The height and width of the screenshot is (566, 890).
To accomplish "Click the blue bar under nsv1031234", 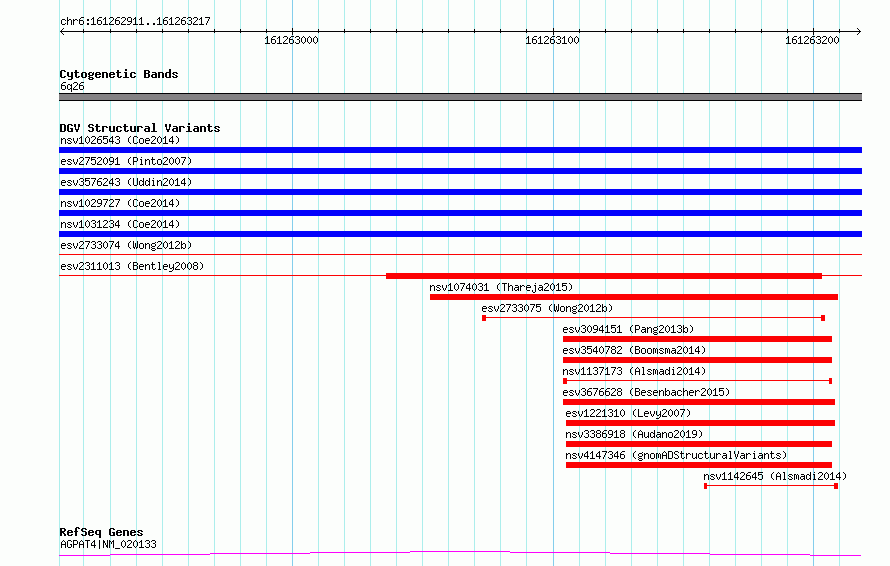I will tap(460, 234).
